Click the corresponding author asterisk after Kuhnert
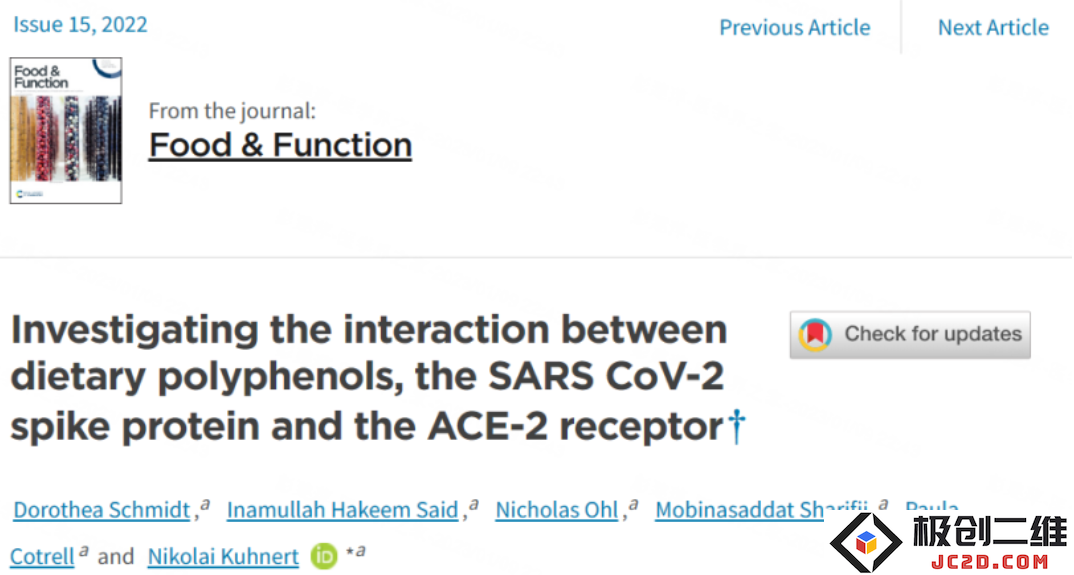Screen dimensions: 1074x575 [x=349, y=552]
